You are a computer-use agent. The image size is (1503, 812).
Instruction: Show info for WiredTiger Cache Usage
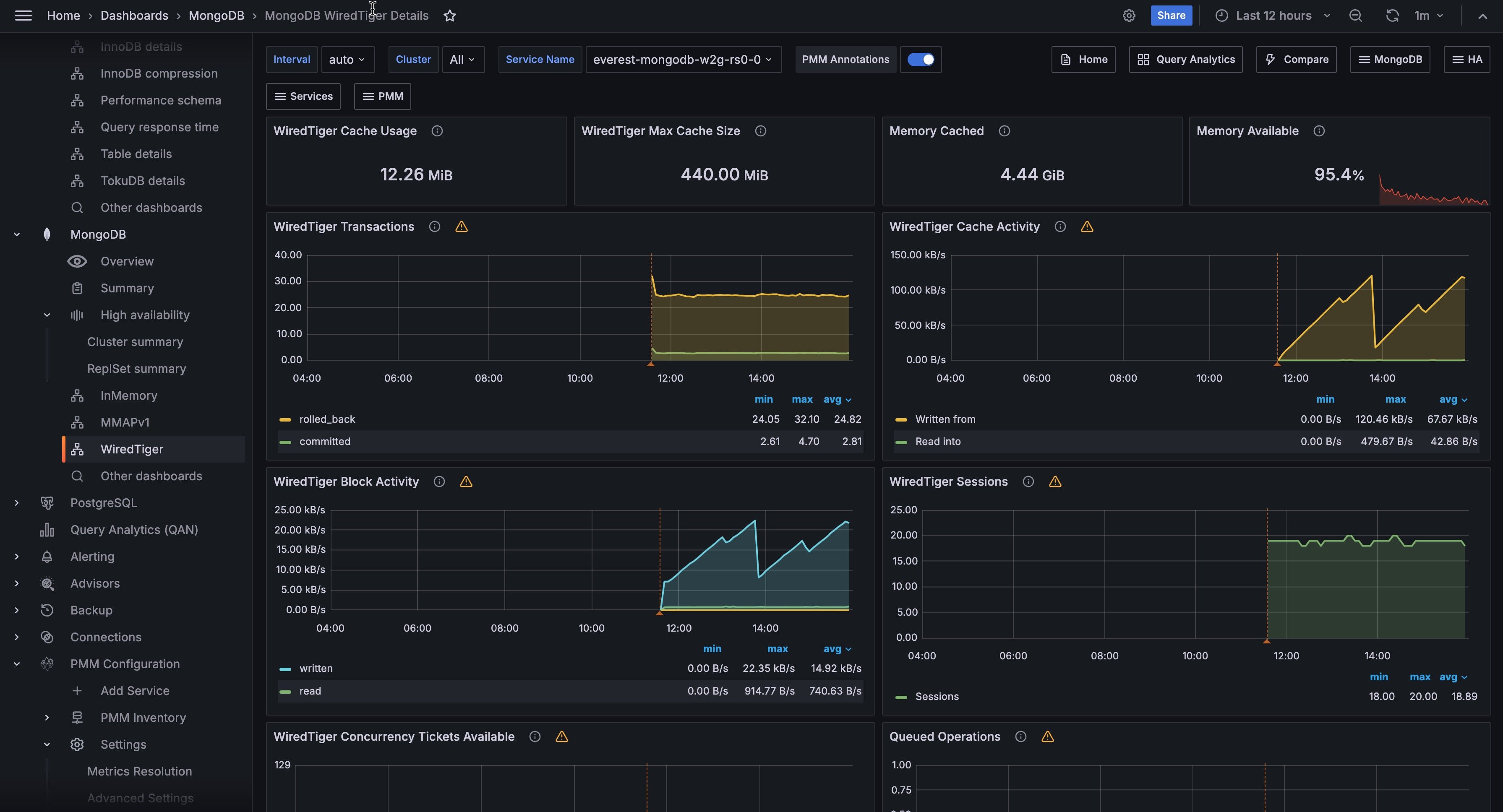coord(436,131)
